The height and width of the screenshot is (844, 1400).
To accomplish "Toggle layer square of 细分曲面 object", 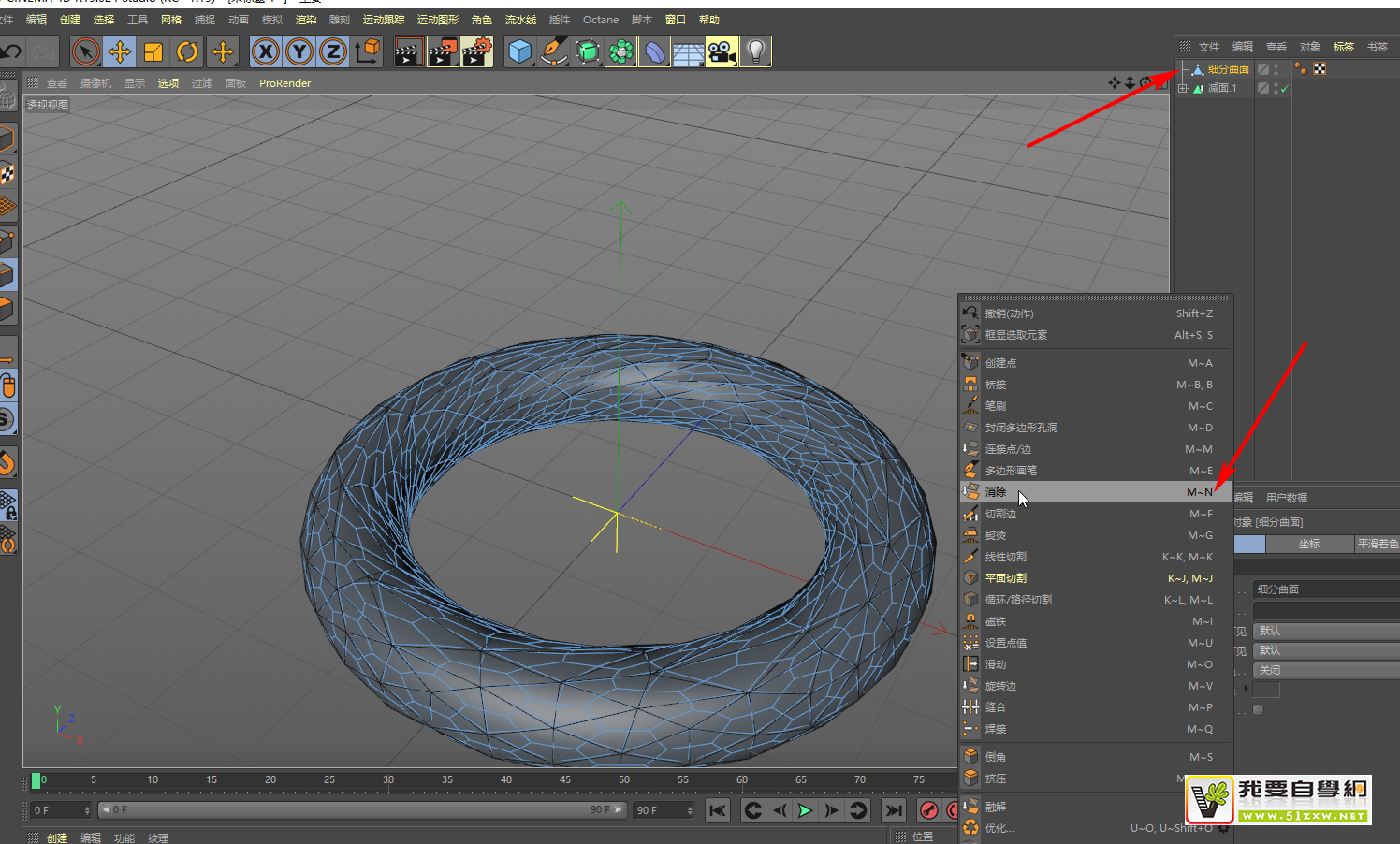I will 1263,69.
